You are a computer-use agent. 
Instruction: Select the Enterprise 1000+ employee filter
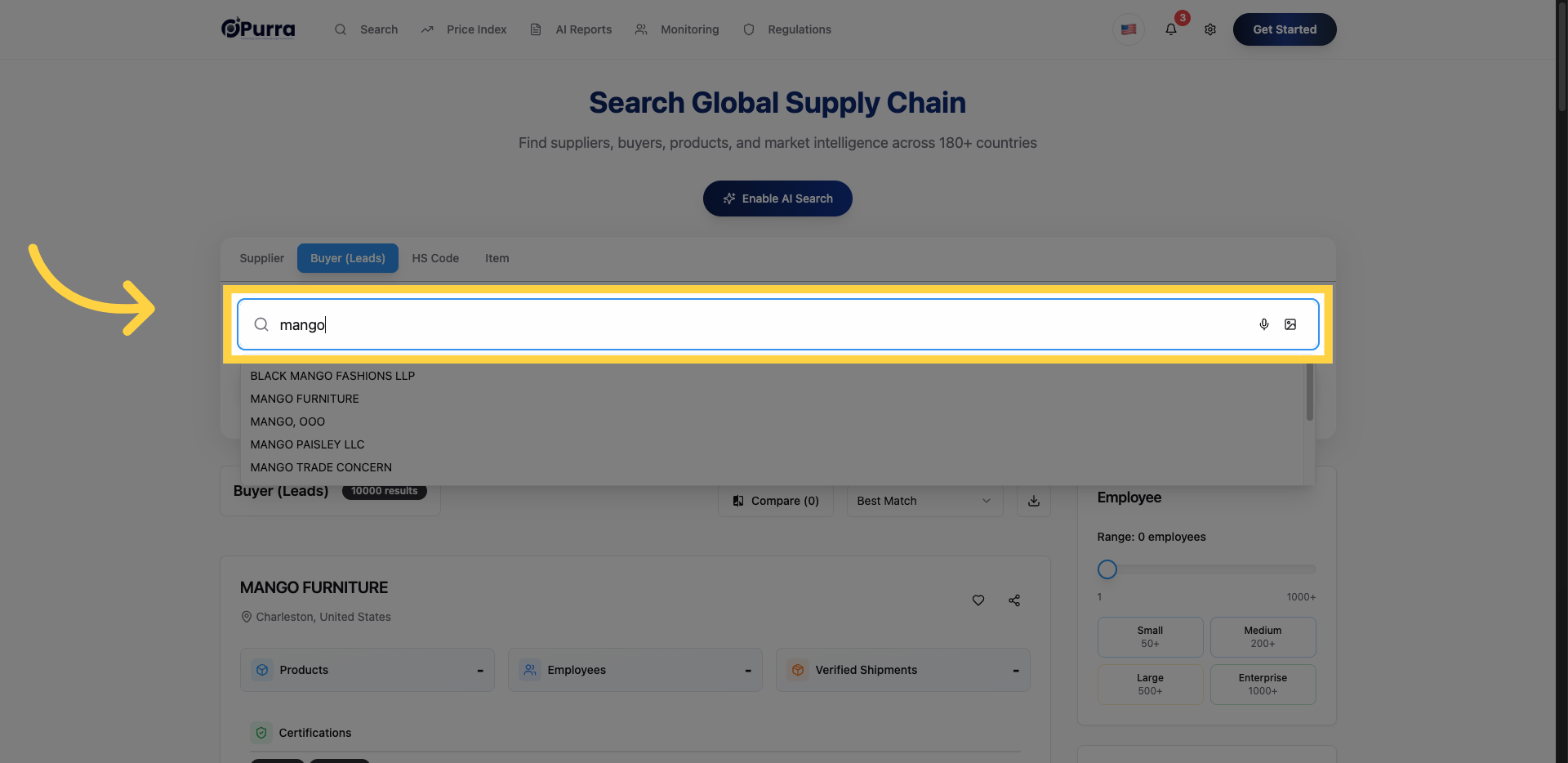coord(1263,685)
